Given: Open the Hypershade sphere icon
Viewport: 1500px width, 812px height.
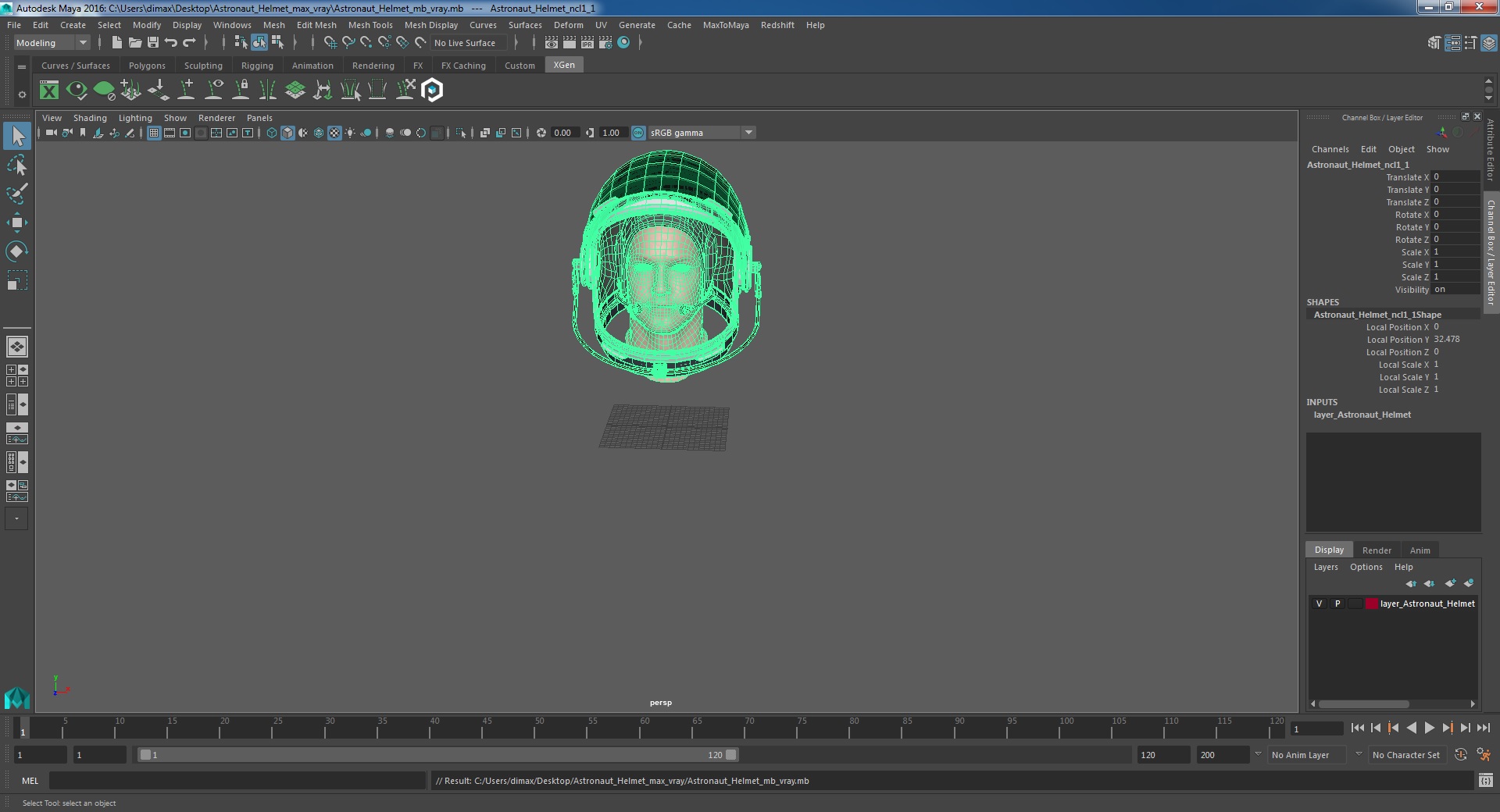Looking at the screenshot, I should (623, 43).
